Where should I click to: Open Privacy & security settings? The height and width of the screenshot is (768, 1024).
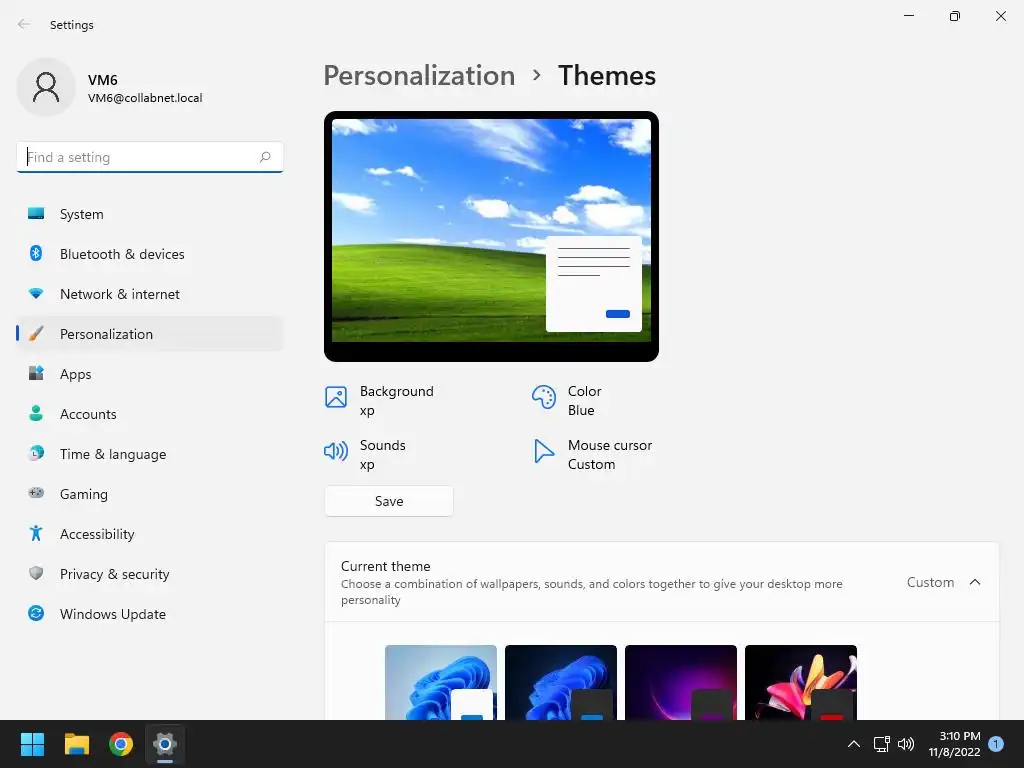(150, 573)
